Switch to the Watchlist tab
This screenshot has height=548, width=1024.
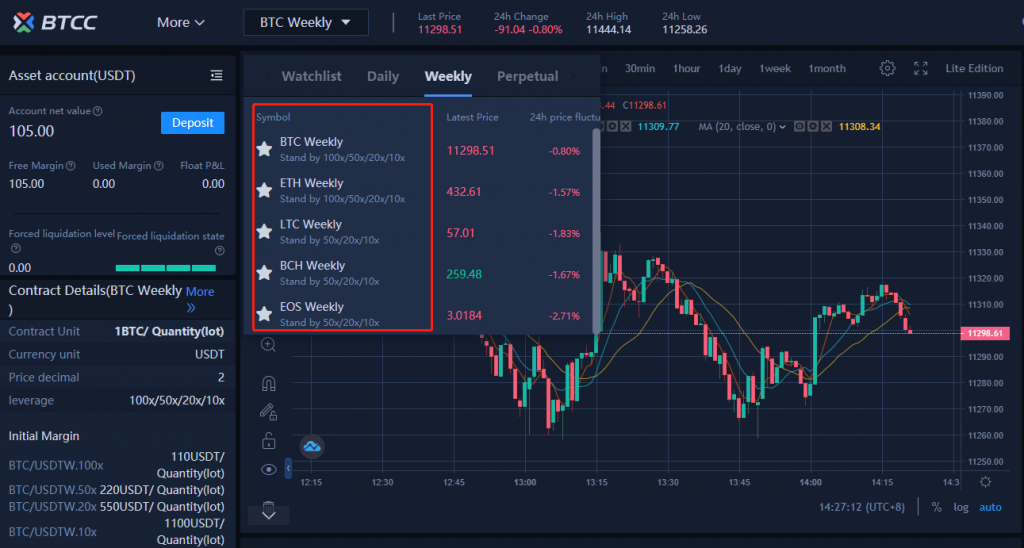click(x=312, y=76)
